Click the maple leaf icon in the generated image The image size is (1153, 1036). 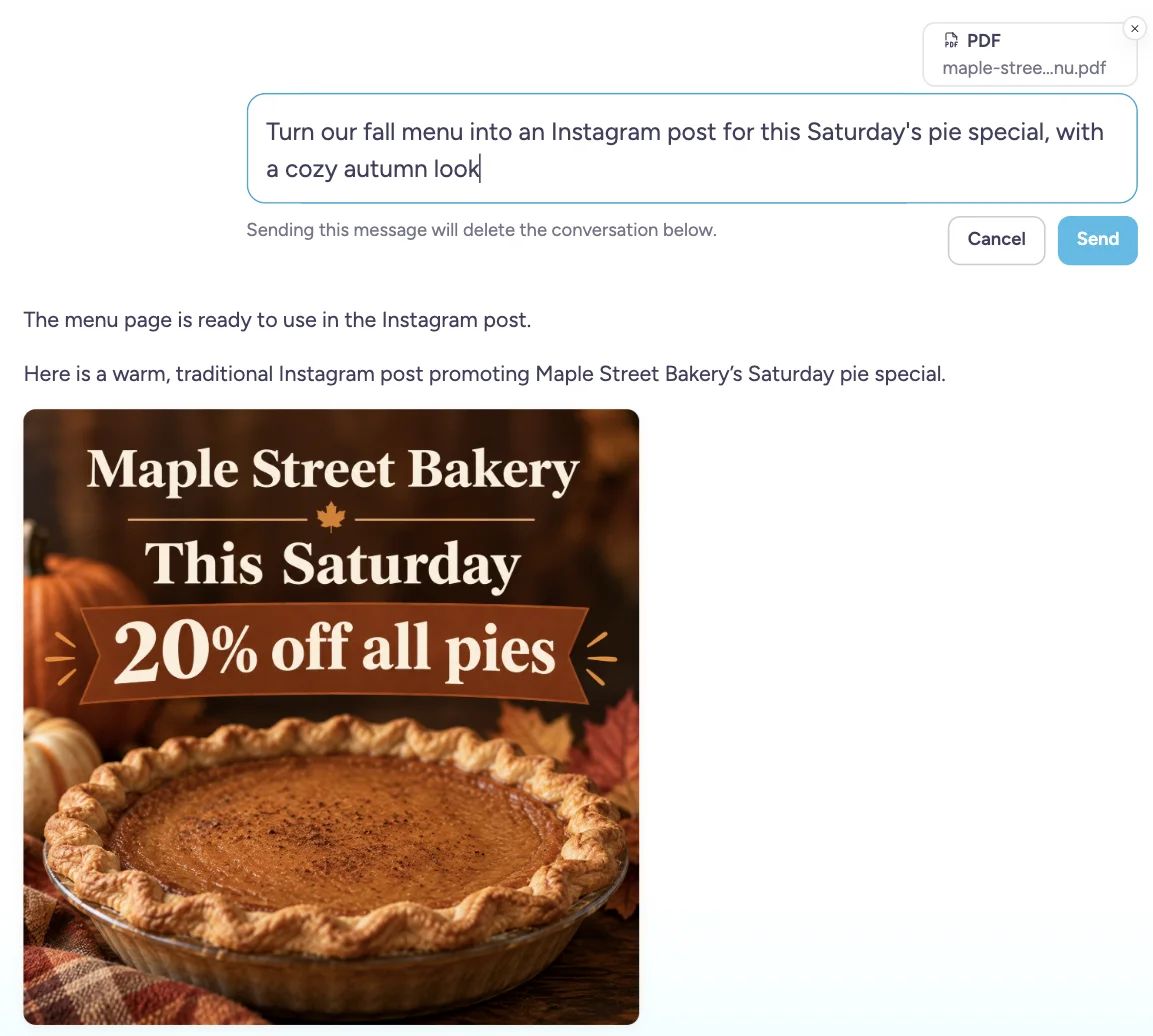click(x=331, y=517)
